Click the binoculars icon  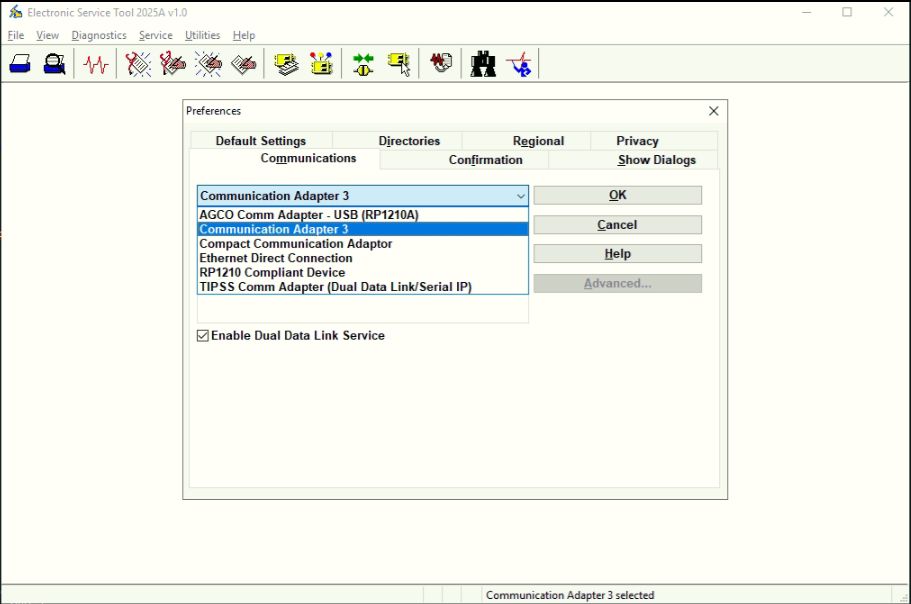pos(483,64)
